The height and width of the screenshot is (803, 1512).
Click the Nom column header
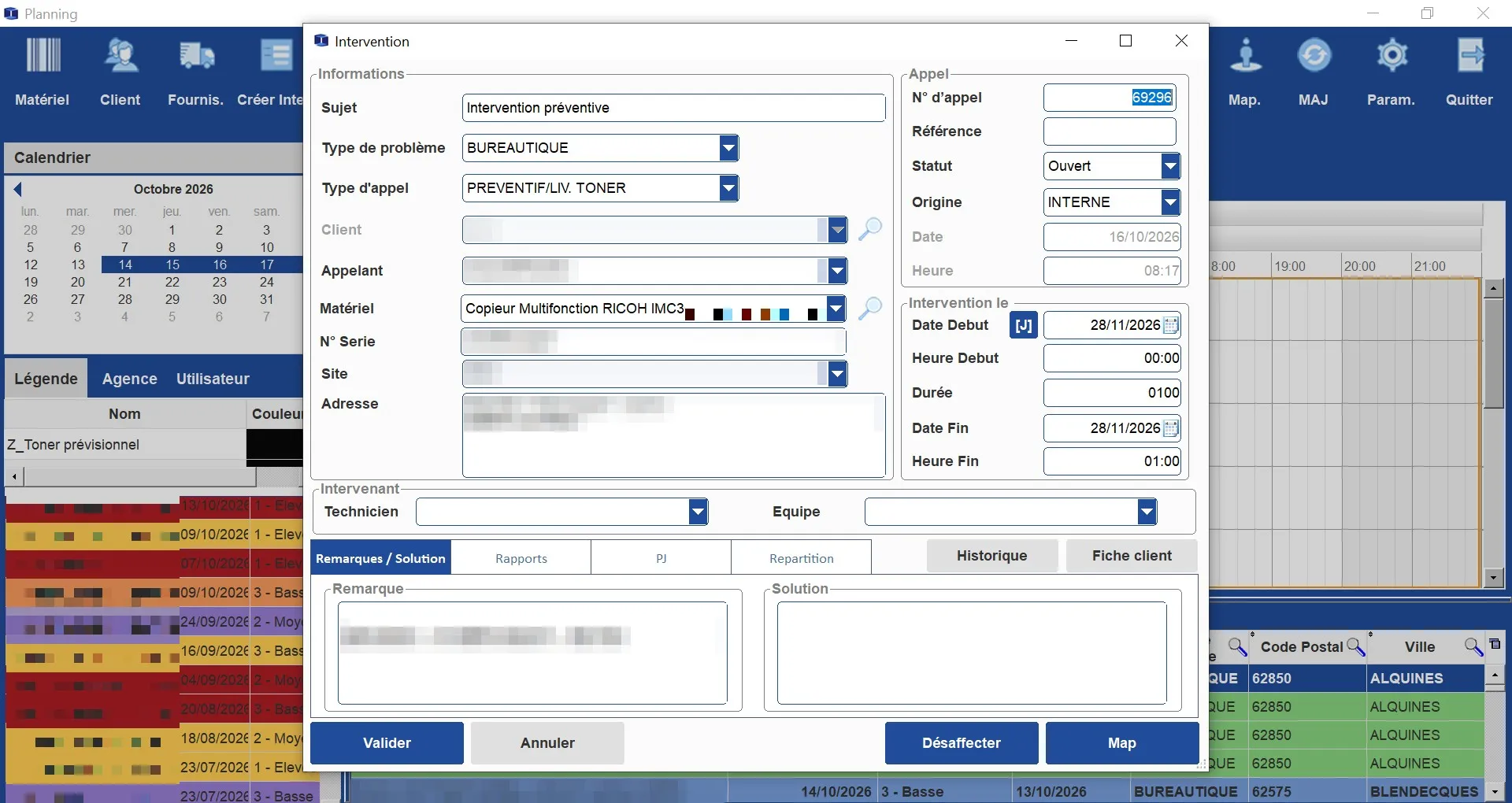coord(125,414)
